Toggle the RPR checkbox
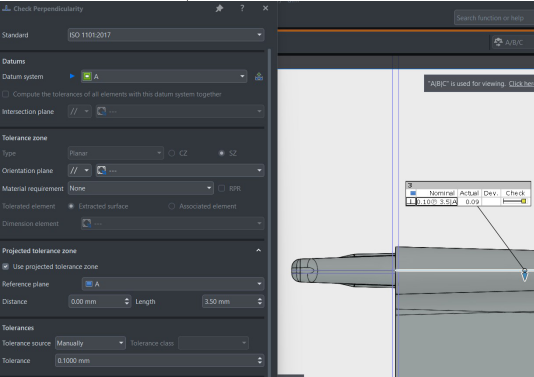Screen dimensions: 534x377 click(x=221, y=188)
